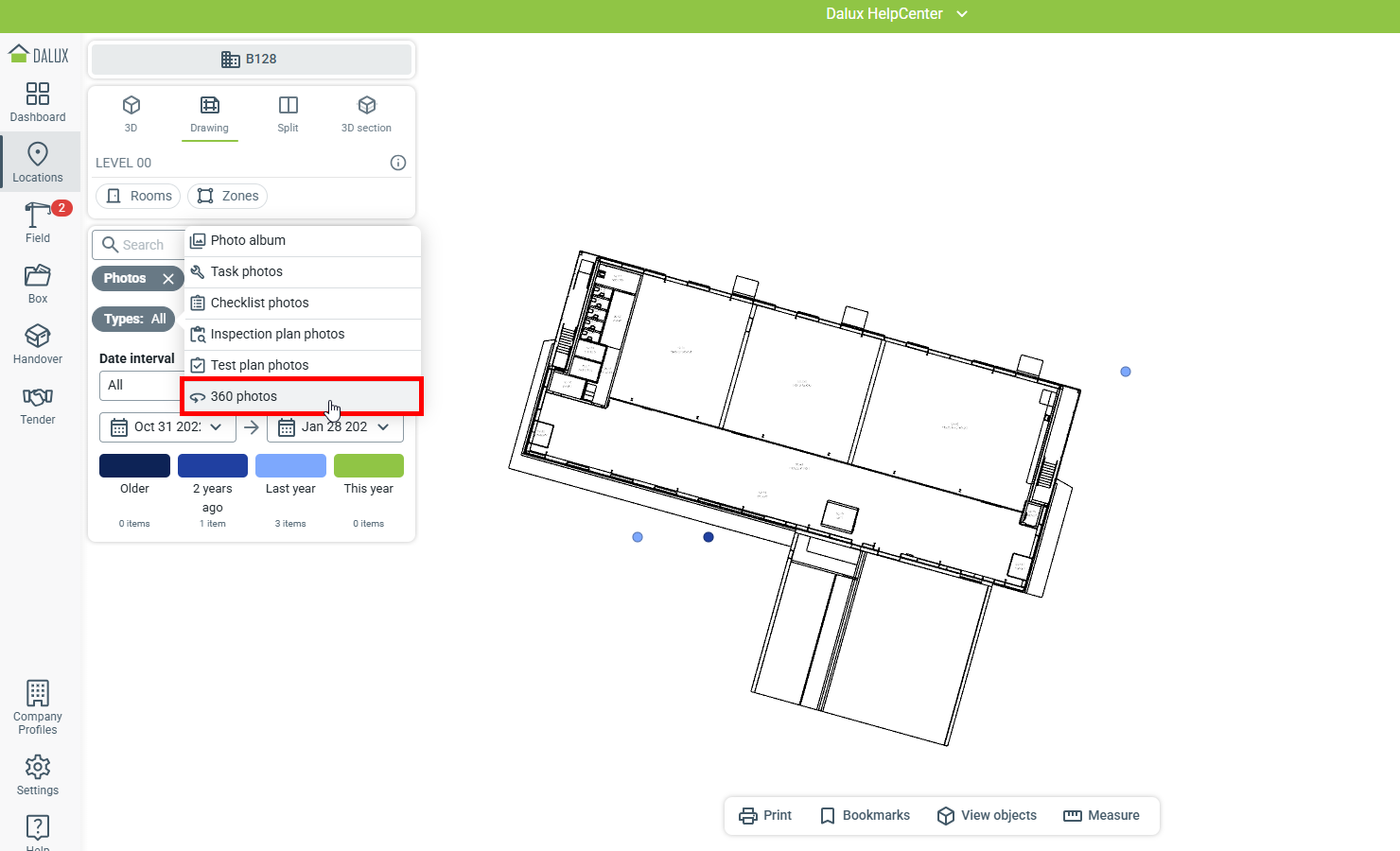The width and height of the screenshot is (1400, 851).
Task: Show Level 00 info icon
Action: coord(398,163)
